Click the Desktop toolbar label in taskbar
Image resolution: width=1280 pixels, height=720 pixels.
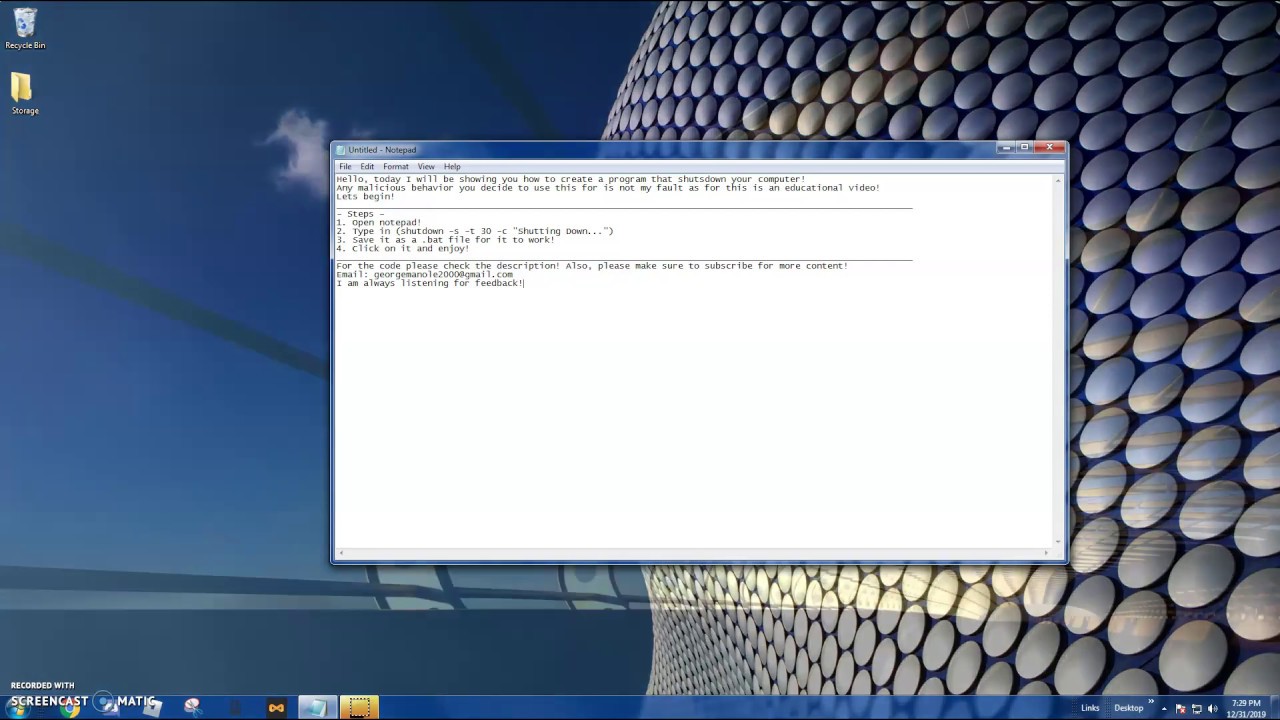(x=1129, y=708)
